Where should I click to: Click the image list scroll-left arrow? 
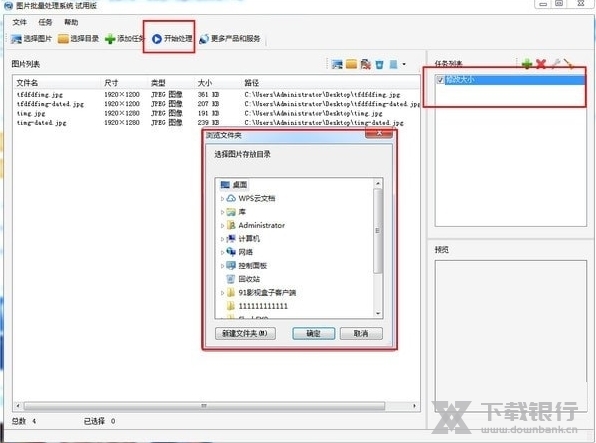coord(18,406)
